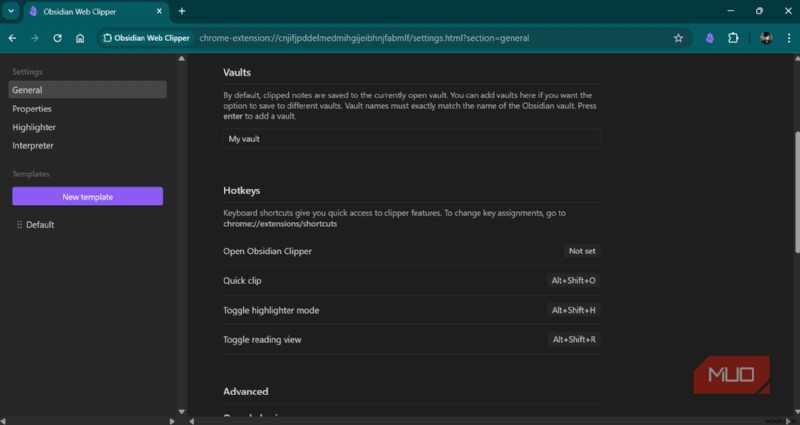Click the sidebar horizontal scroll right arrow
The height and width of the screenshot is (425, 800).
click(x=172, y=421)
